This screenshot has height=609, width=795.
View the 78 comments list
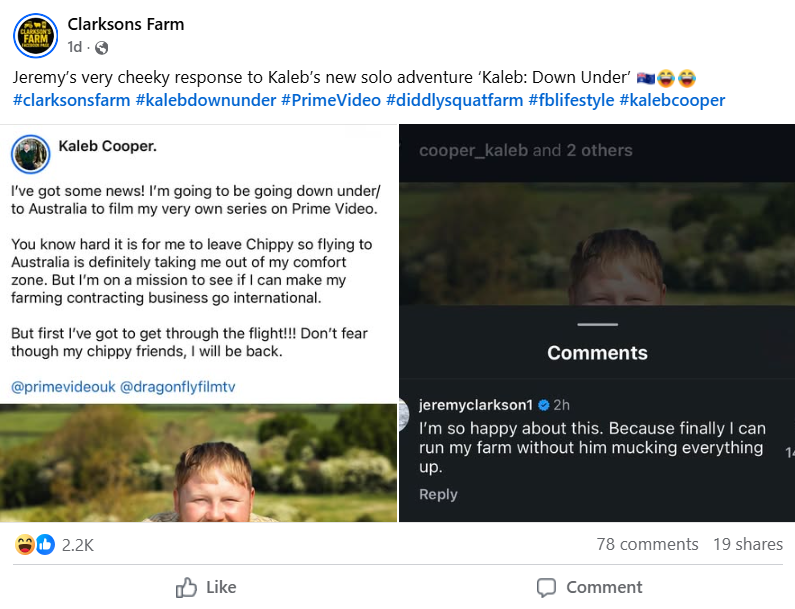click(x=647, y=544)
